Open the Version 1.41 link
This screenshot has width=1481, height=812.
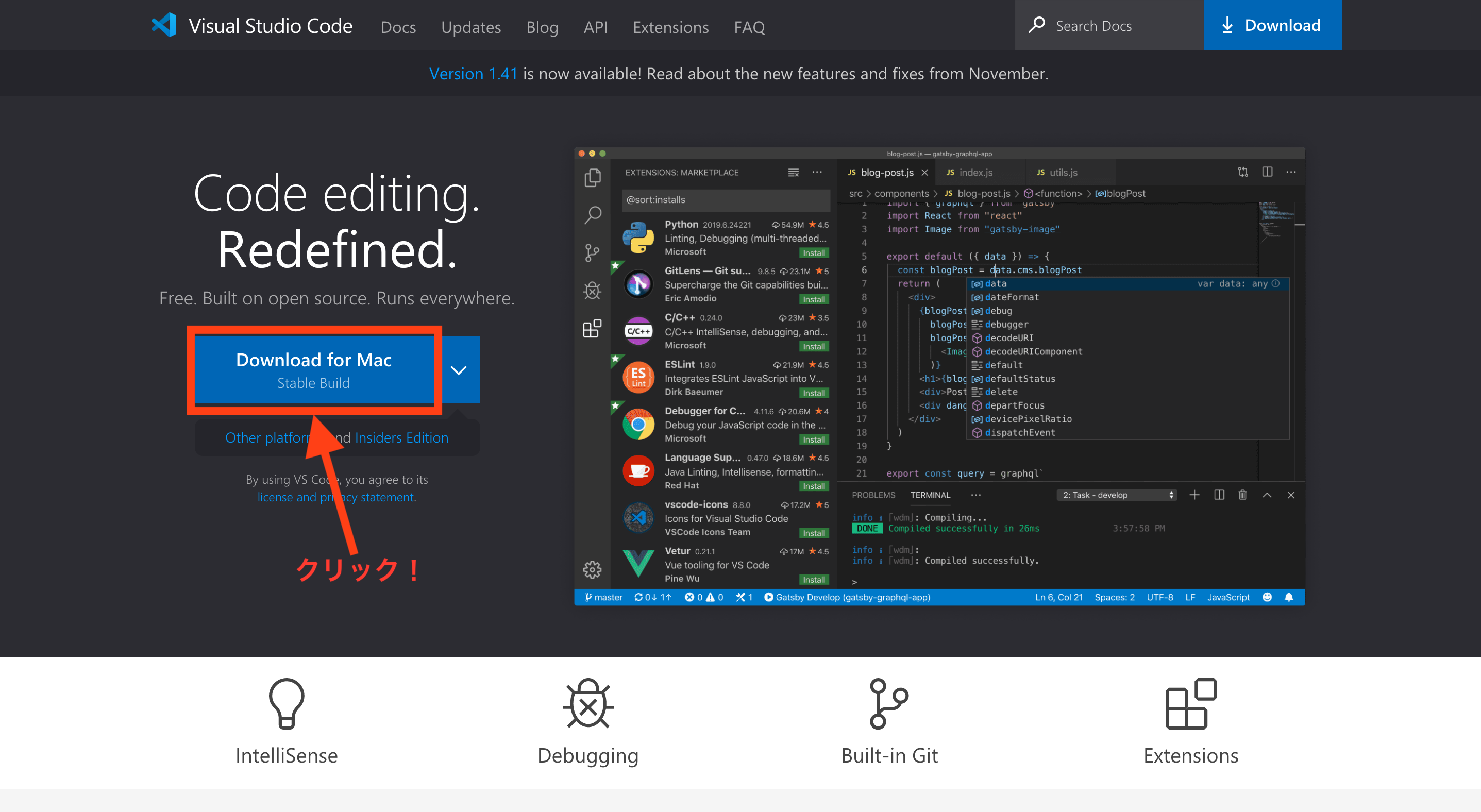(473, 74)
